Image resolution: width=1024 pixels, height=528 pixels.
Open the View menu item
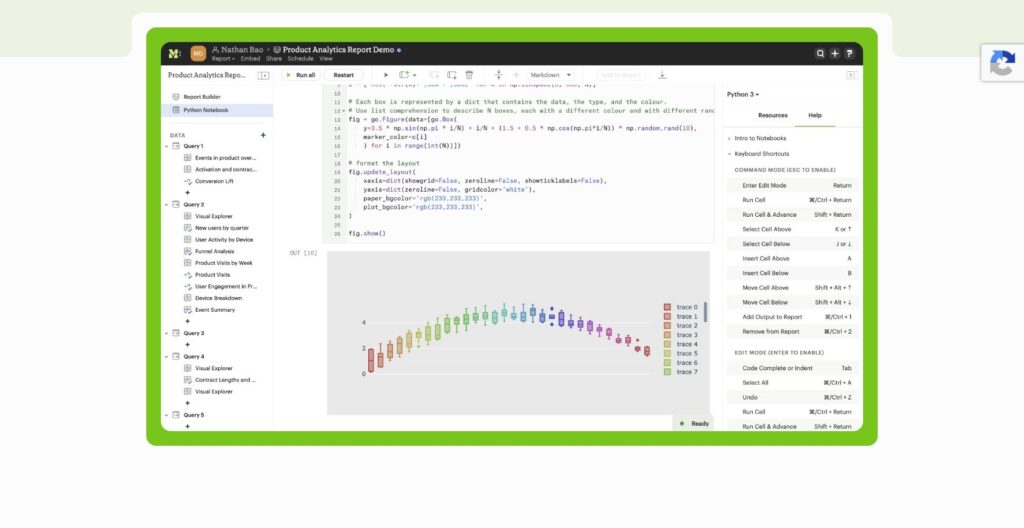(x=326, y=59)
